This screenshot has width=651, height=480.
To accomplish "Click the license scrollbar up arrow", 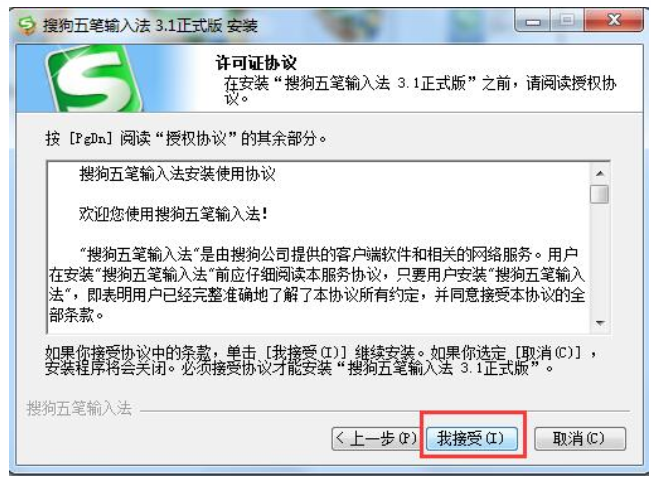I will 600,174.
